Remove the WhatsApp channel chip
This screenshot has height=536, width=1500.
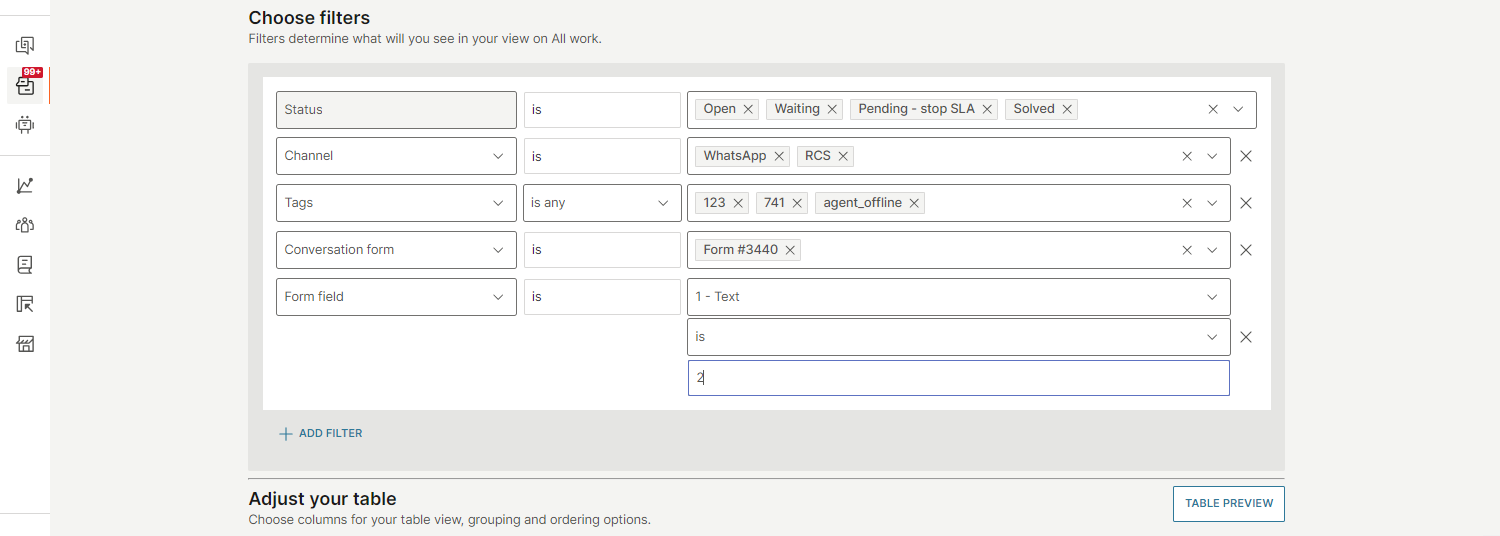(x=779, y=156)
